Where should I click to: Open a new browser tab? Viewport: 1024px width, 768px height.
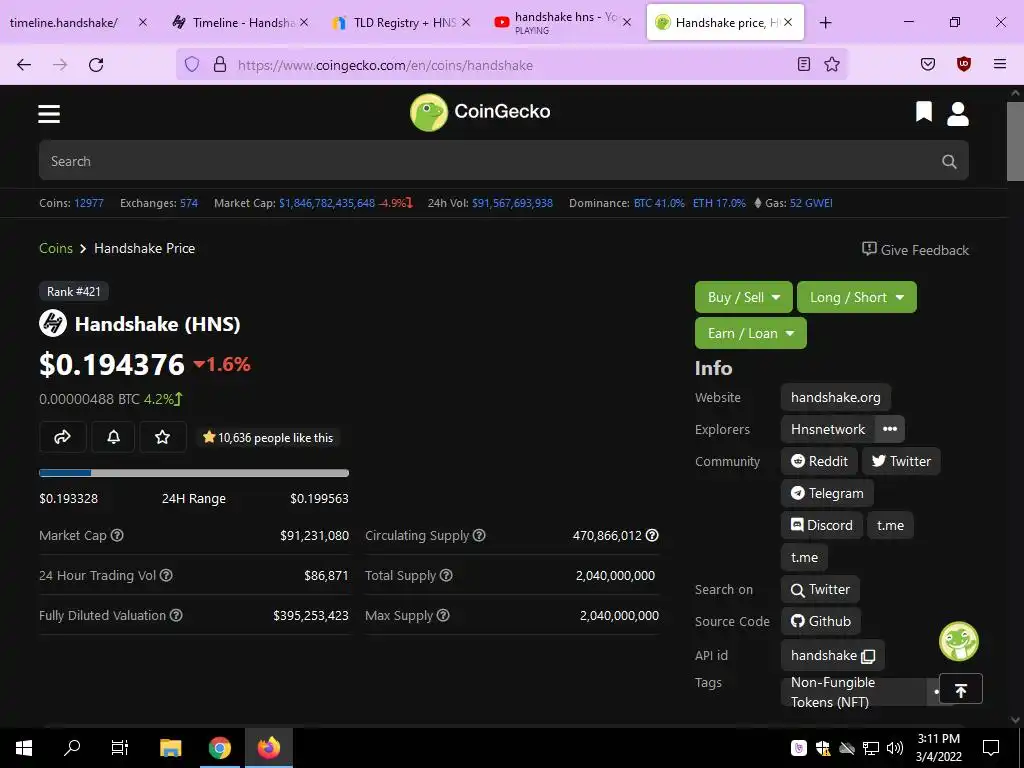(825, 22)
